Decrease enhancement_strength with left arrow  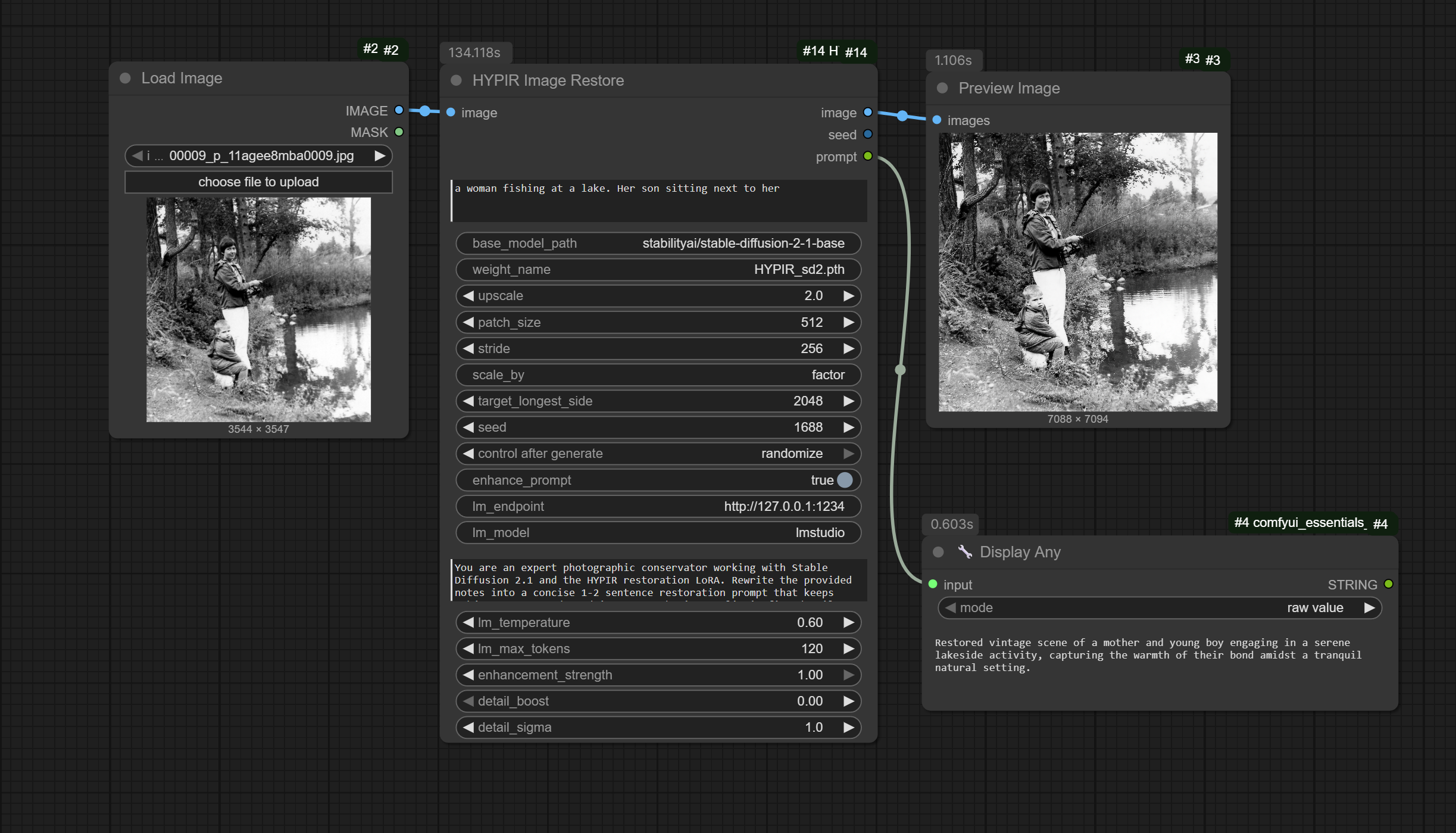(468, 675)
